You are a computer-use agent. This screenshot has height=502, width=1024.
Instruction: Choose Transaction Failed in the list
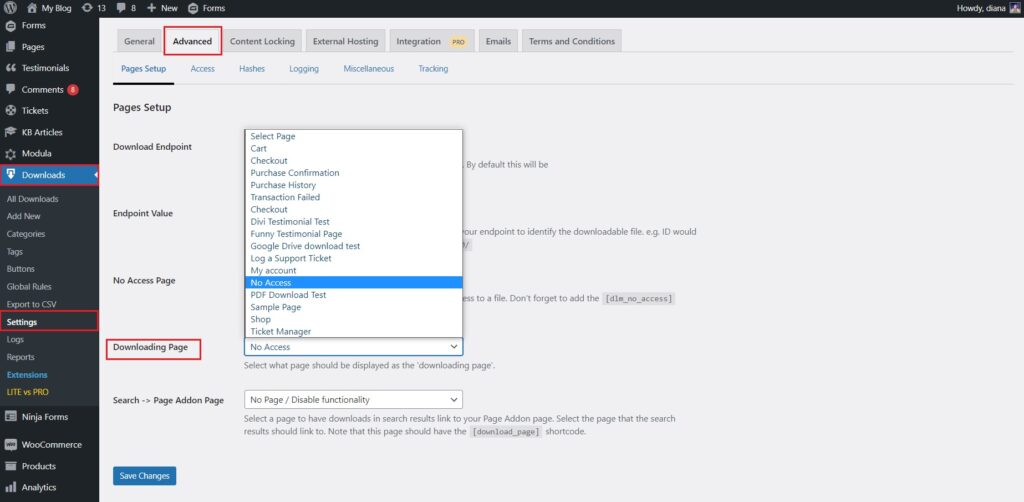pyautogui.click(x=353, y=197)
